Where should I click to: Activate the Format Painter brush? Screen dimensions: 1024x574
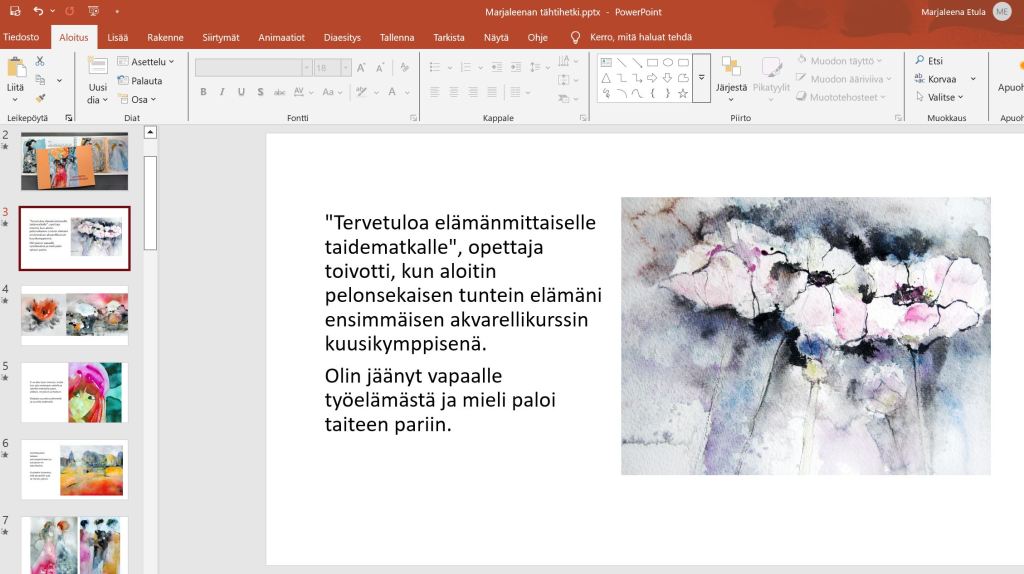(x=40, y=98)
